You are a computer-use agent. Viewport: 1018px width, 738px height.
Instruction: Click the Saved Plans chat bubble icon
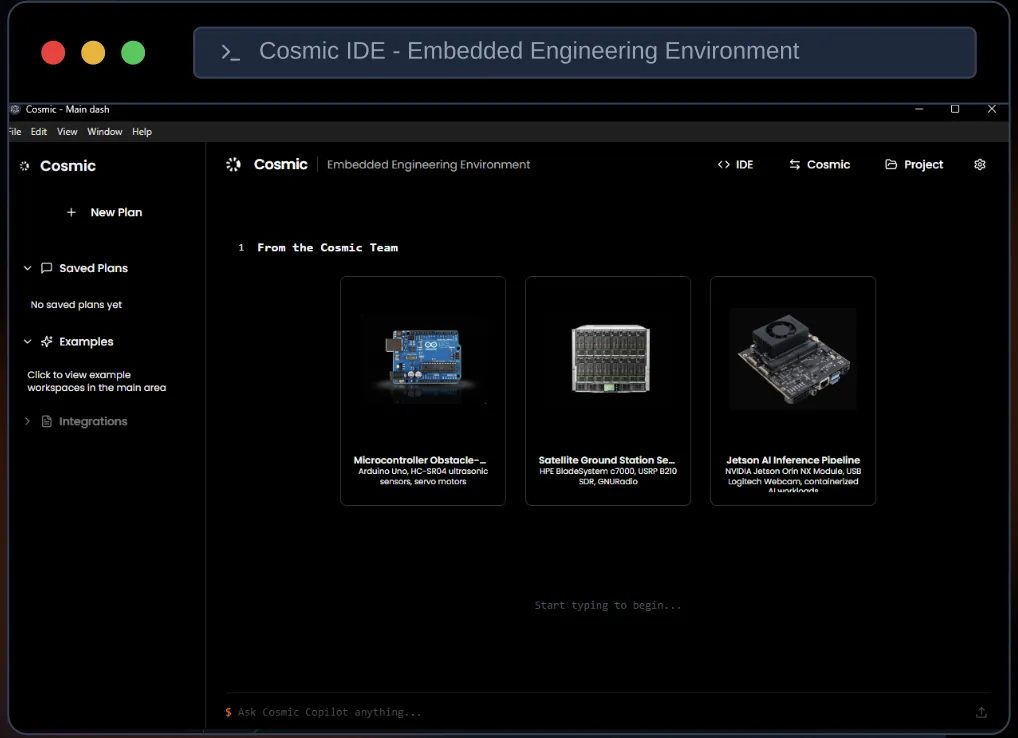click(x=47, y=268)
